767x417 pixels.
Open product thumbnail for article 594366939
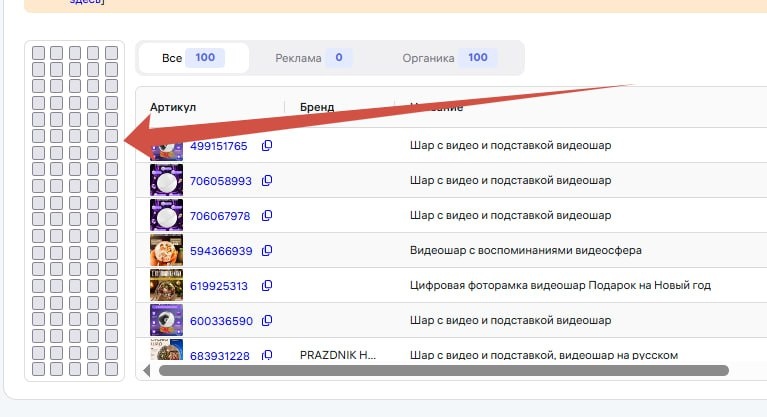(166, 250)
